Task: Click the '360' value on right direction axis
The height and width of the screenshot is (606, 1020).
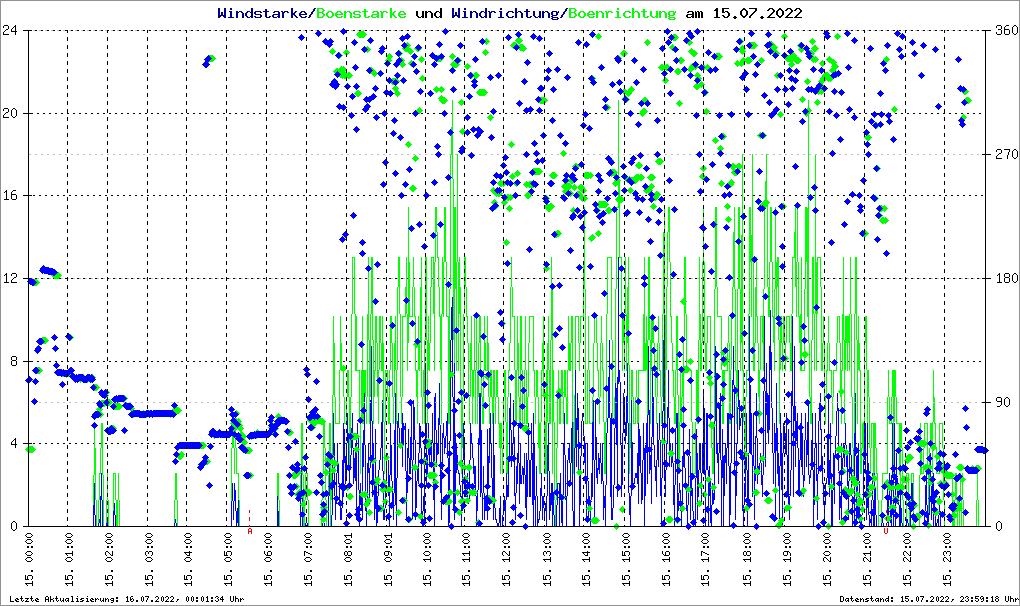Action: click(1004, 30)
